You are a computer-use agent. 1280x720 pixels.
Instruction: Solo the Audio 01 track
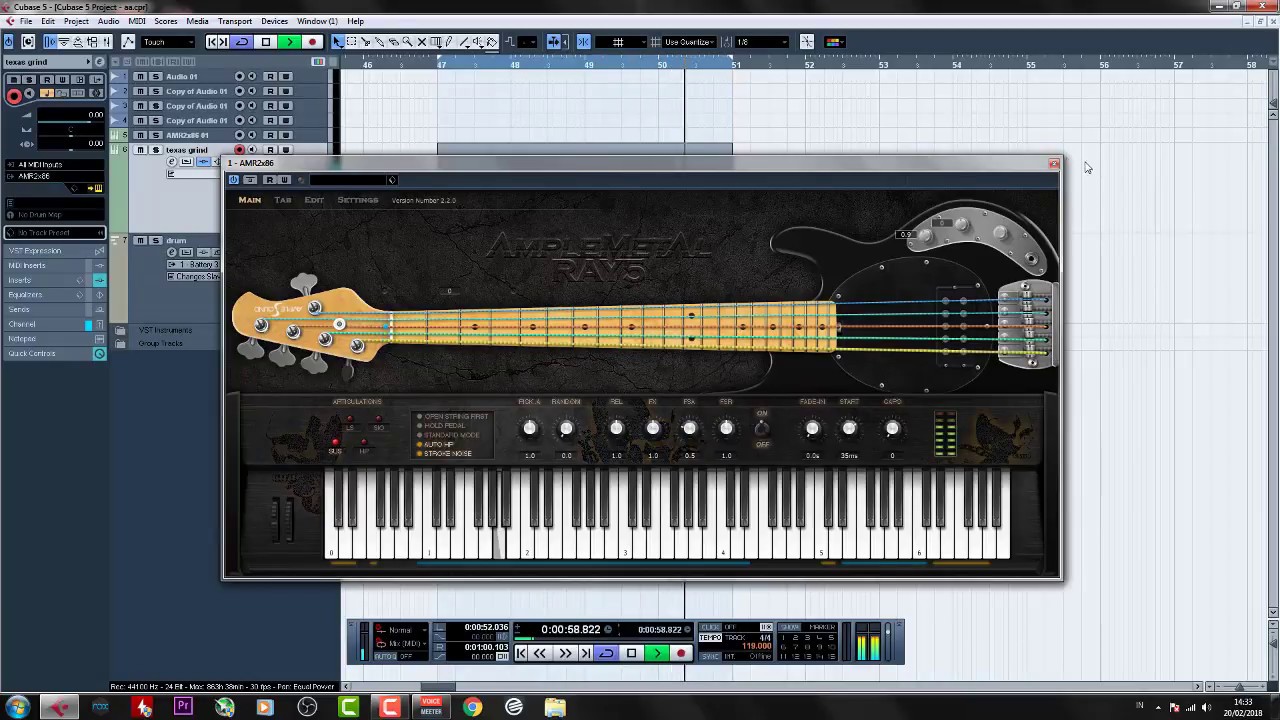(x=155, y=77)
